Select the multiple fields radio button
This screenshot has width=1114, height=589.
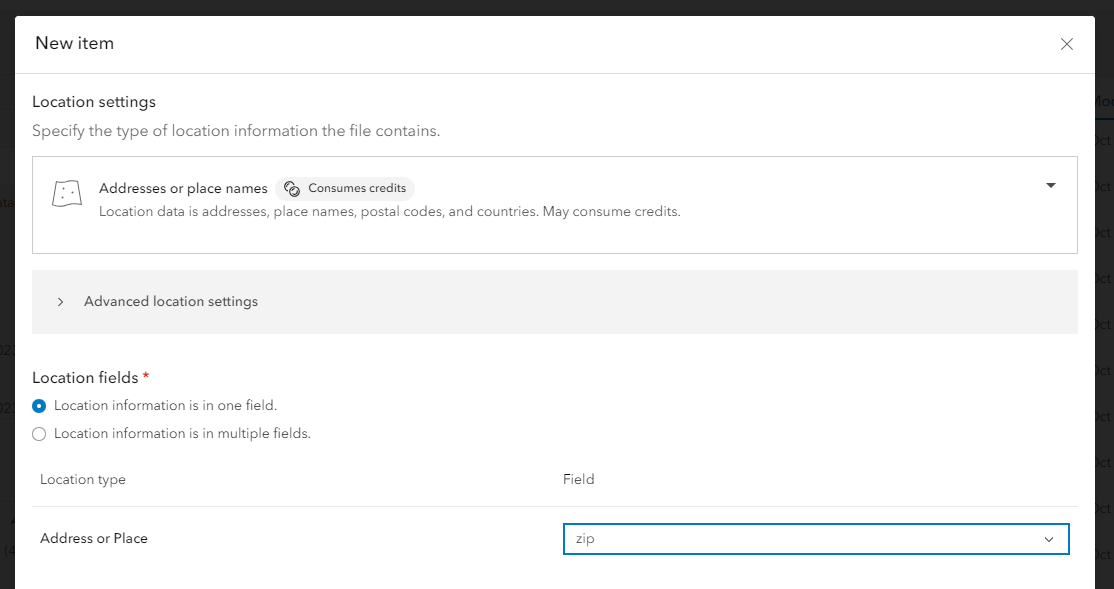[x=39, y=434]
